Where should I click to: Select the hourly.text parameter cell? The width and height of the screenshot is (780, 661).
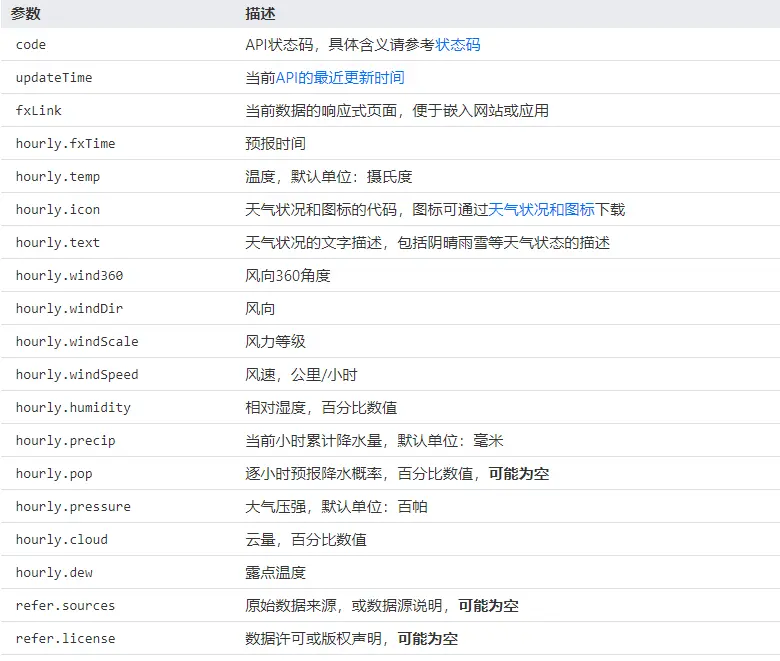coord(58,243)
